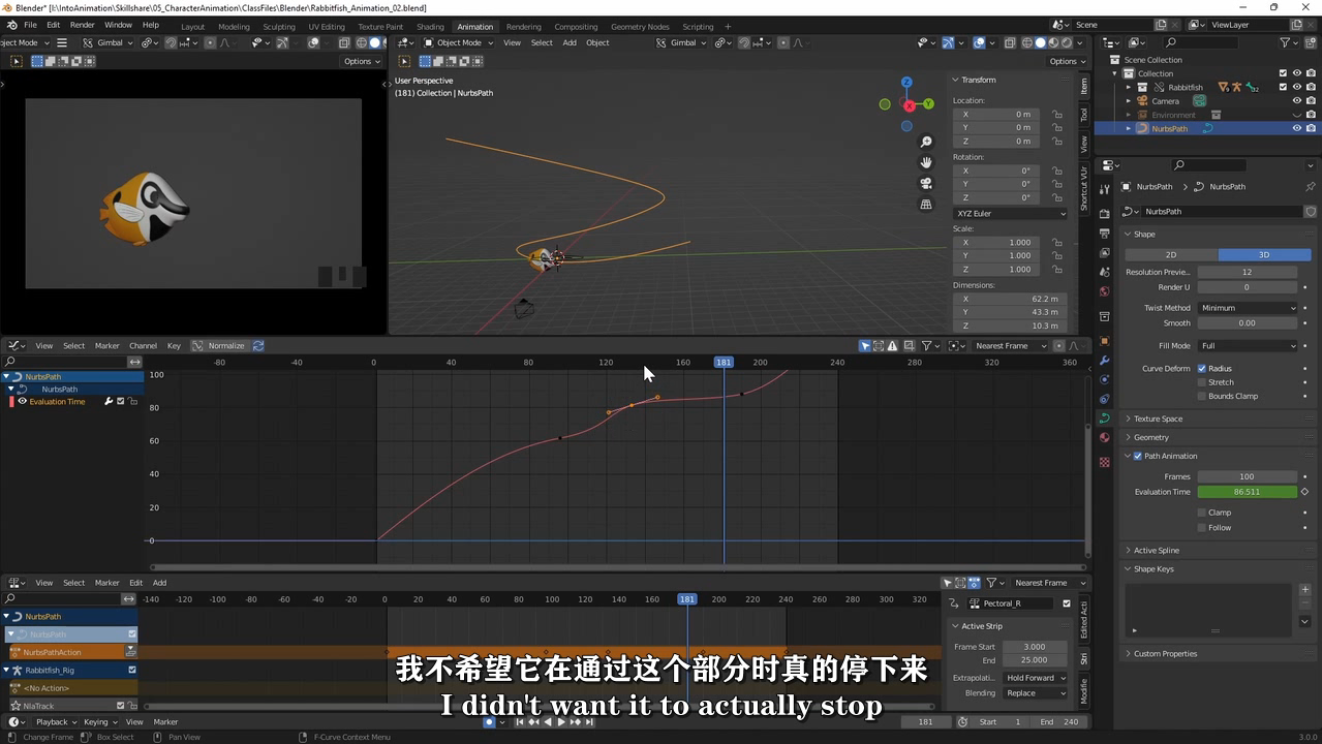Click the Evaluation Time value field

coord(1247,492)
